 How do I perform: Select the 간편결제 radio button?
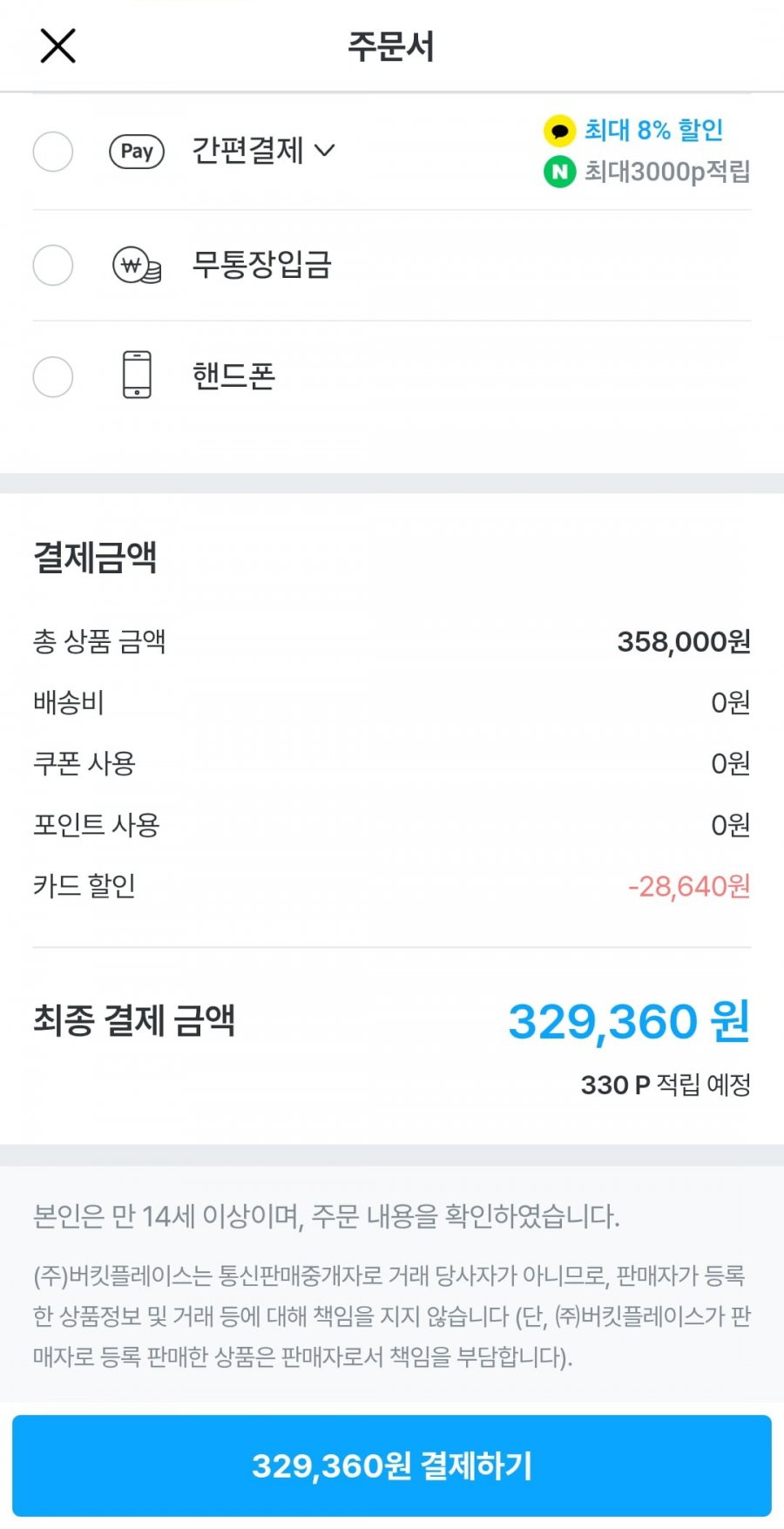point(53,152)
